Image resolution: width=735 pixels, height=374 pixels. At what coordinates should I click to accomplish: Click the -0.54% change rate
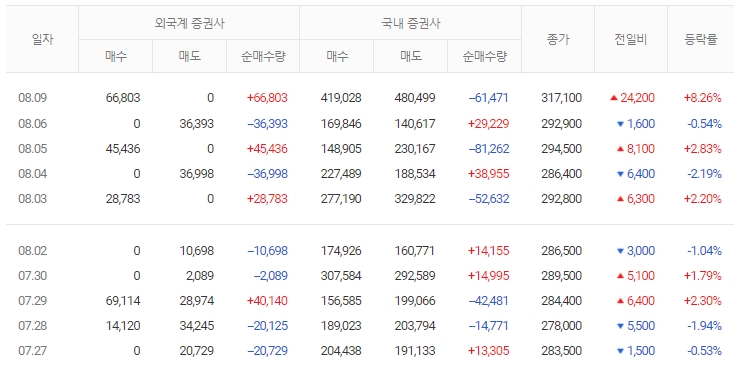click(x=704, y=124)
